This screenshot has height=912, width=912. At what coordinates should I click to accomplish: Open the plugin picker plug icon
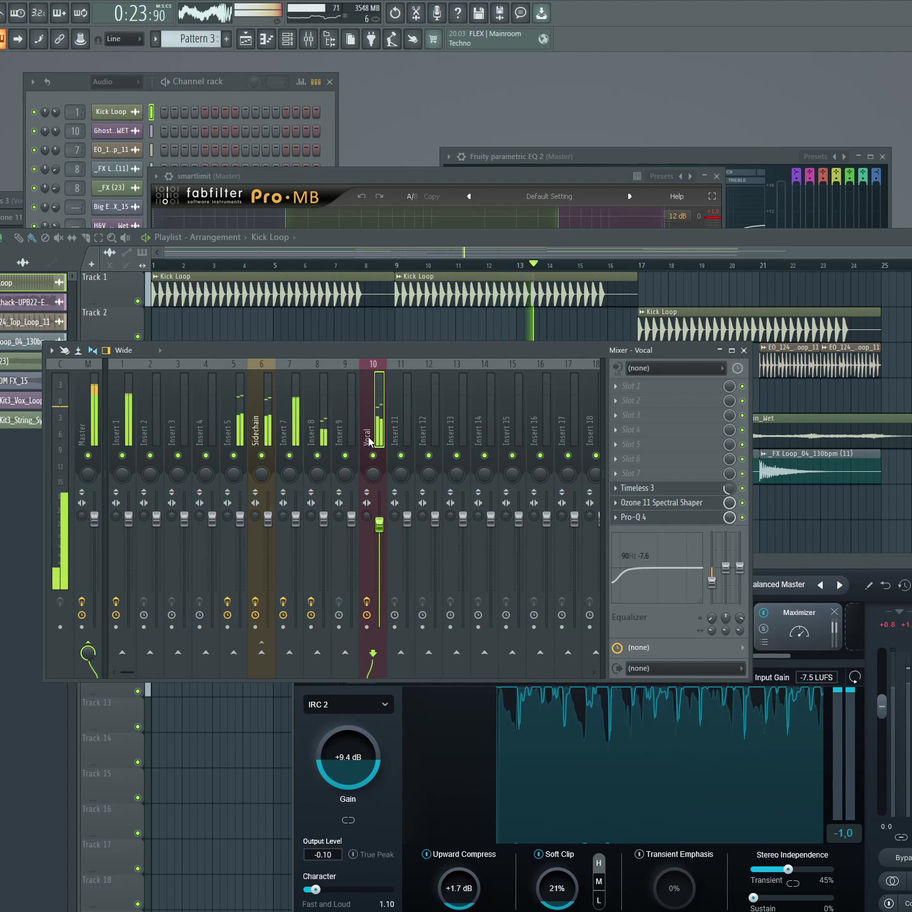point(371,39)
